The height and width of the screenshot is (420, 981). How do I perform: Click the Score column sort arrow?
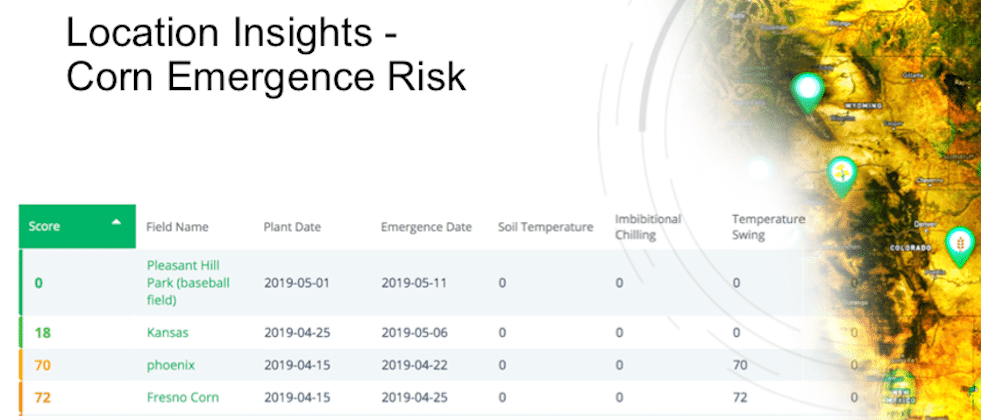(x=116, y=223)
